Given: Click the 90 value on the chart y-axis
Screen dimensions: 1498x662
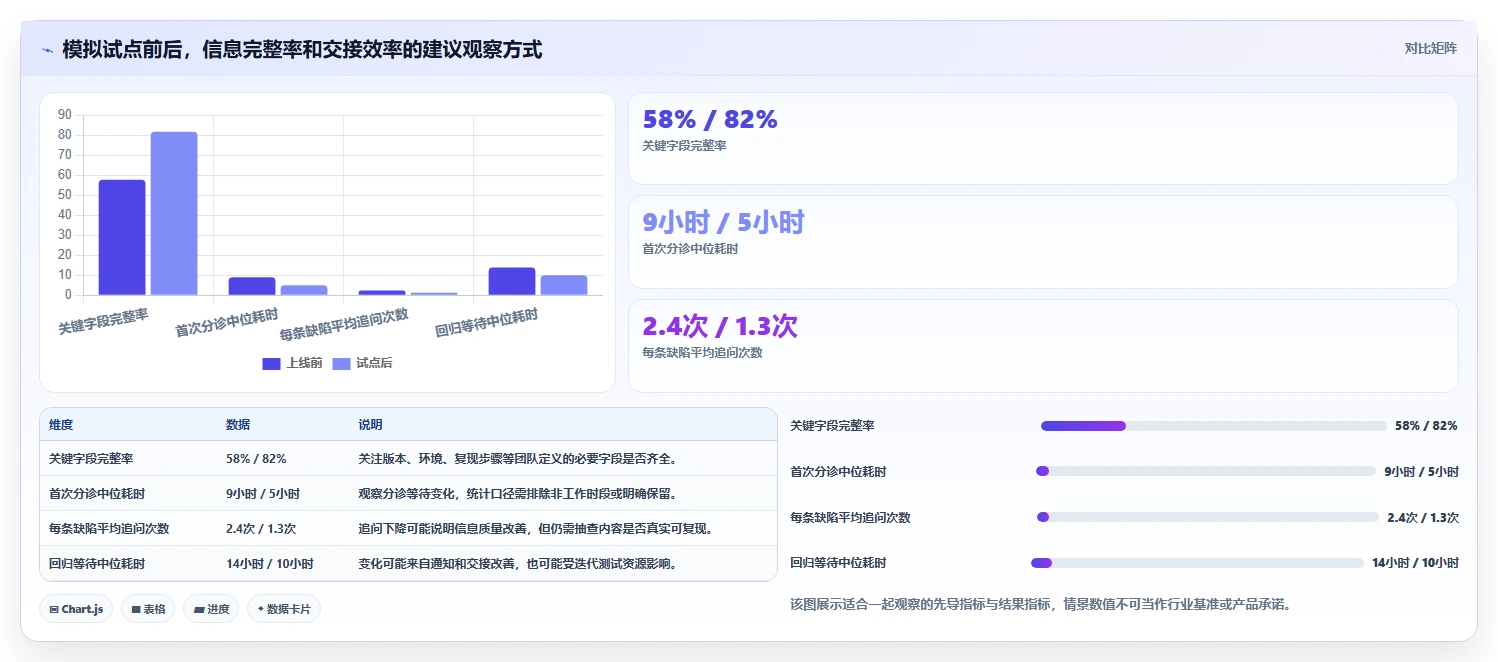Looking at the screenshot, I should pyautogui.click(x=65, y=115).
